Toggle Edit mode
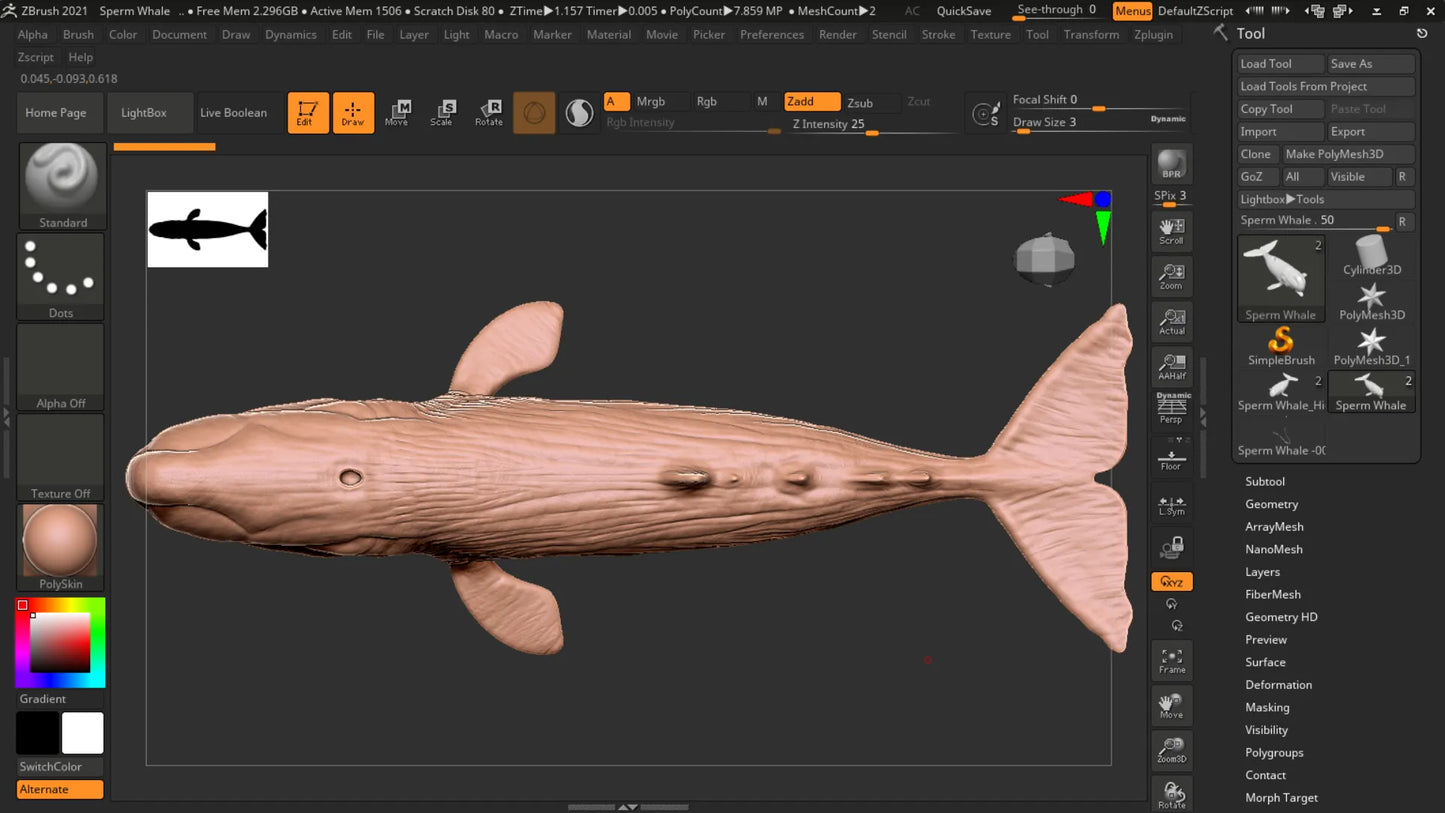 click(x=308, y=112)
